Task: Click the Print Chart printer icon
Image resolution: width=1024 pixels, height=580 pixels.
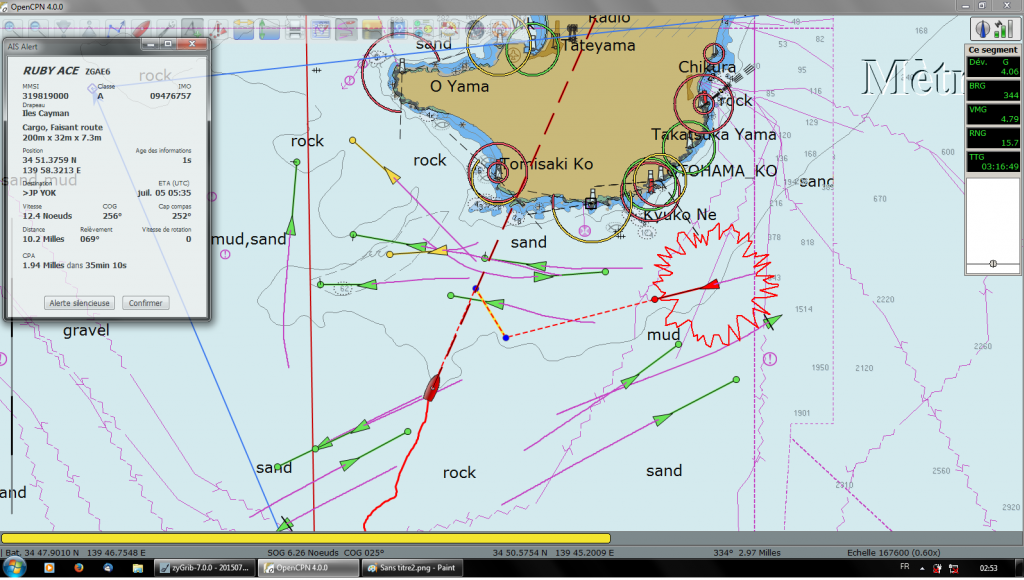Action: pyautogui.click(x=295, y=29)
